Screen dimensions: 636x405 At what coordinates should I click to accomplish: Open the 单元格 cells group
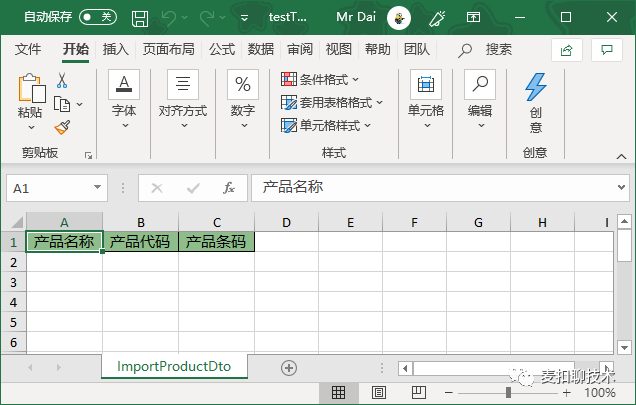426,99
